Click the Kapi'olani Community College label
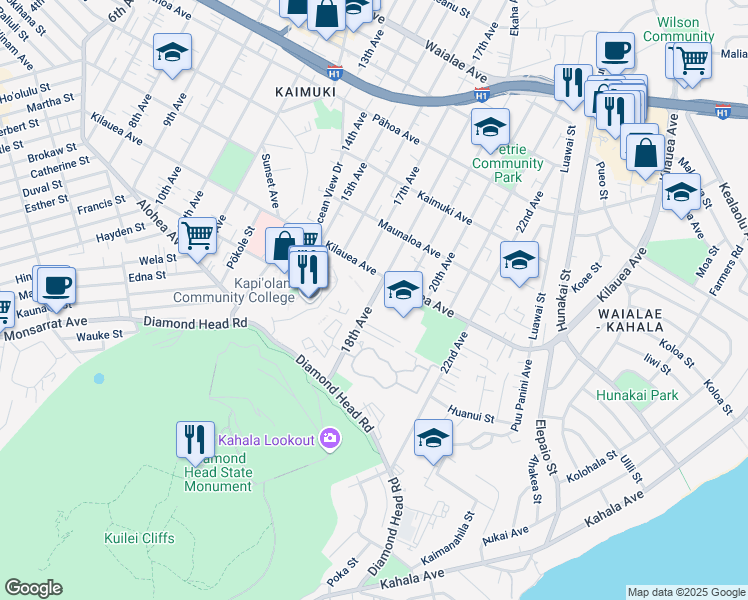This screenshot has height=600, width=748. [234, 290]
